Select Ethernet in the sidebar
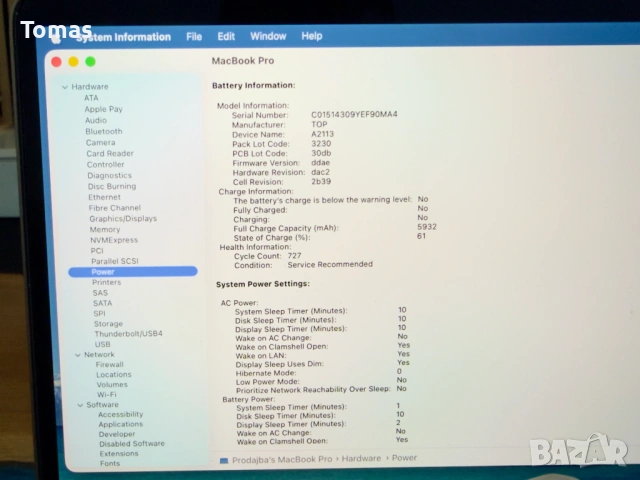The image size is (640, 480). click(x=104, y=197)
